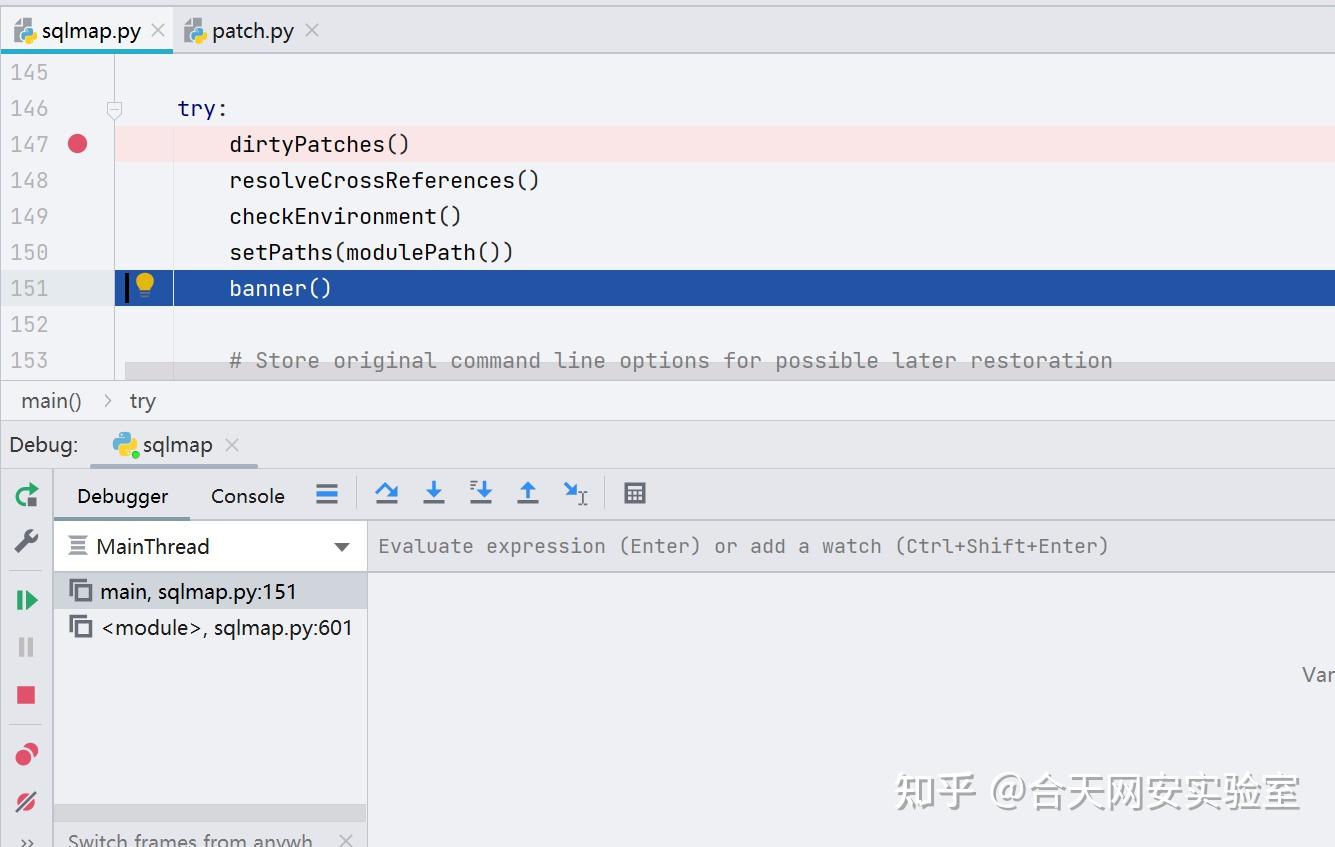
Task: Select the main() breadcrumb
Action: 51,400
